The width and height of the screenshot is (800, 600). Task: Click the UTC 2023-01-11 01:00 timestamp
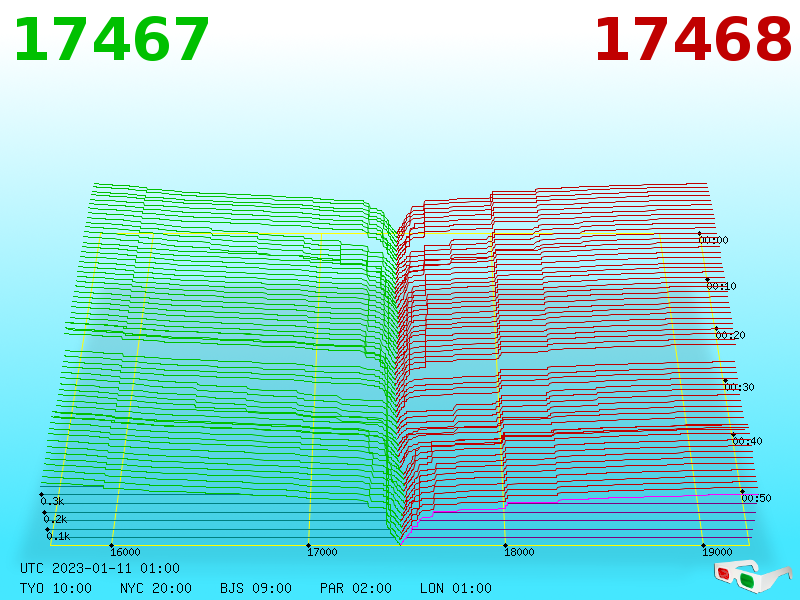100,568
